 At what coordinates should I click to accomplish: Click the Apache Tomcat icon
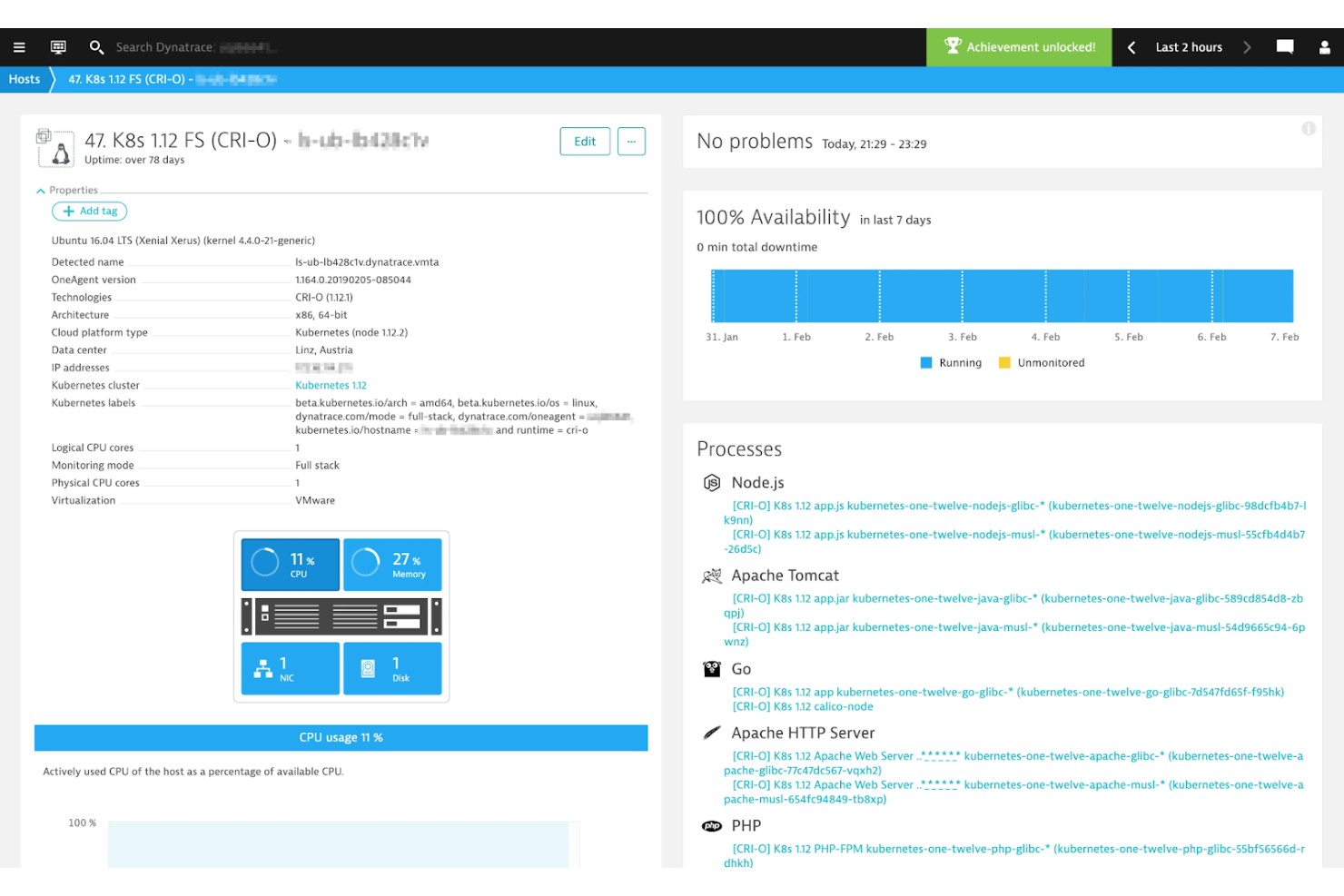click(712, 576)
